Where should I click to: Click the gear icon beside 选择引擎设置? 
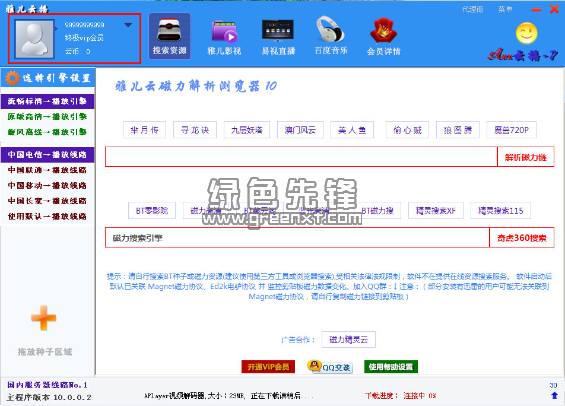(x=12, y=78)
